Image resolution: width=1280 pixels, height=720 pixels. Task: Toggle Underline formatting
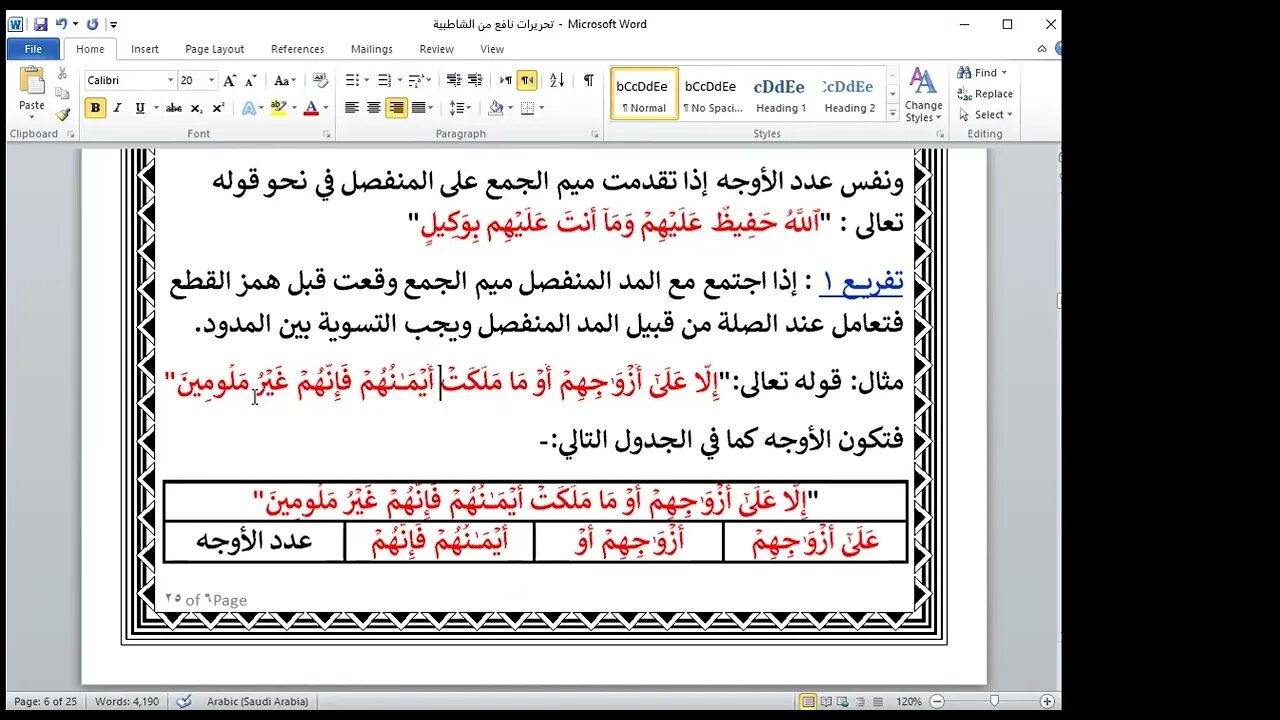coord(139,108)
